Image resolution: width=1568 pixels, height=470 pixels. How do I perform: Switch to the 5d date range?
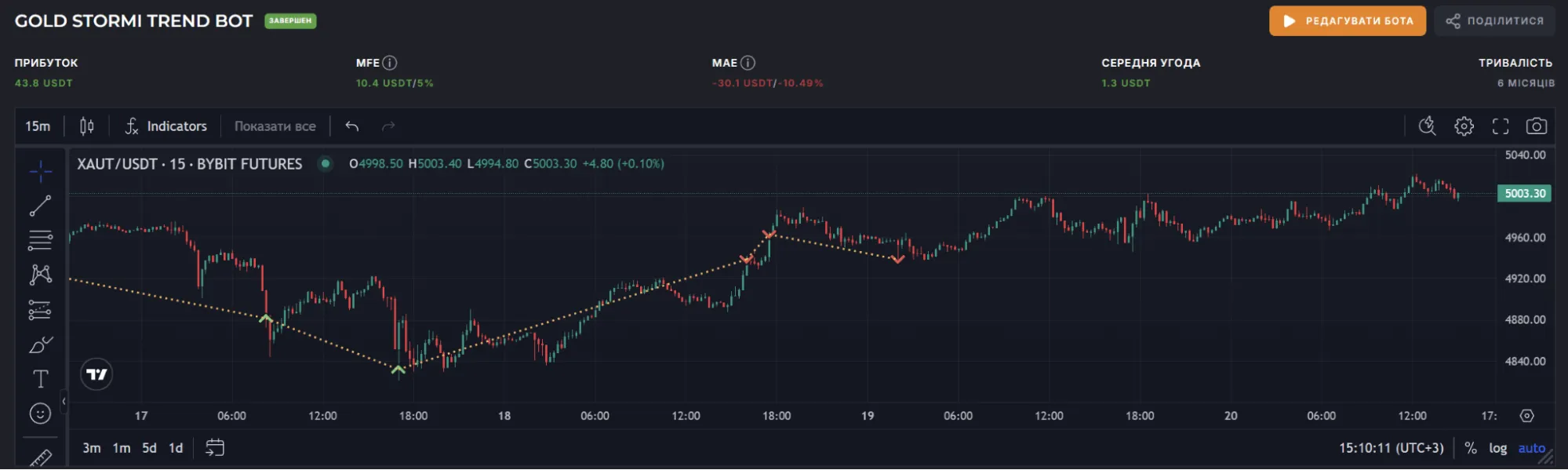[149, 448]
